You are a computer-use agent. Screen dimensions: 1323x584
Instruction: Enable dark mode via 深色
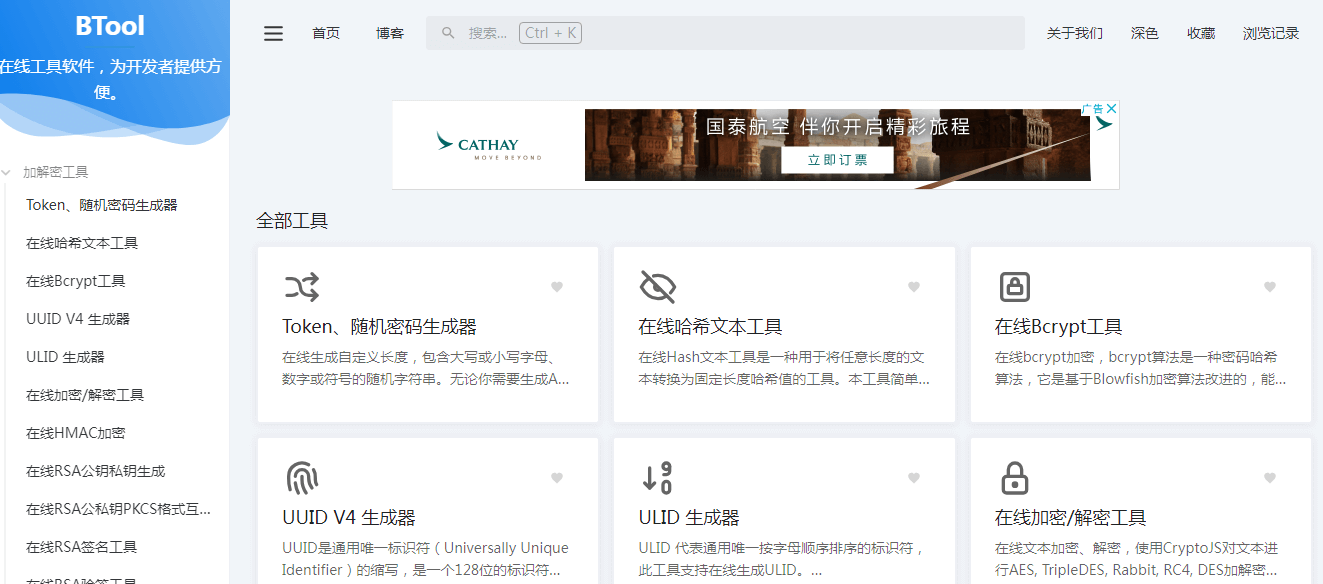pos(1144,32)
